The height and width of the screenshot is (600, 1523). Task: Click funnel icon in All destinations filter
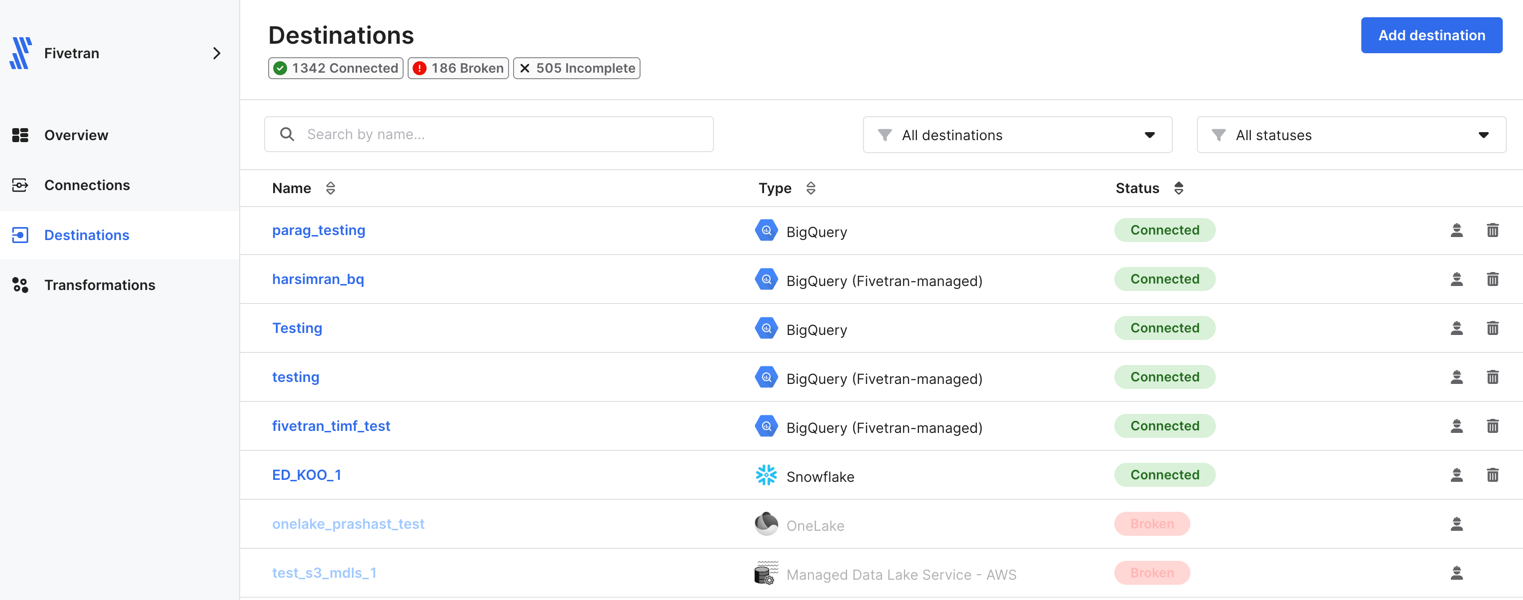pyautogui.click(x=884, y=135)
